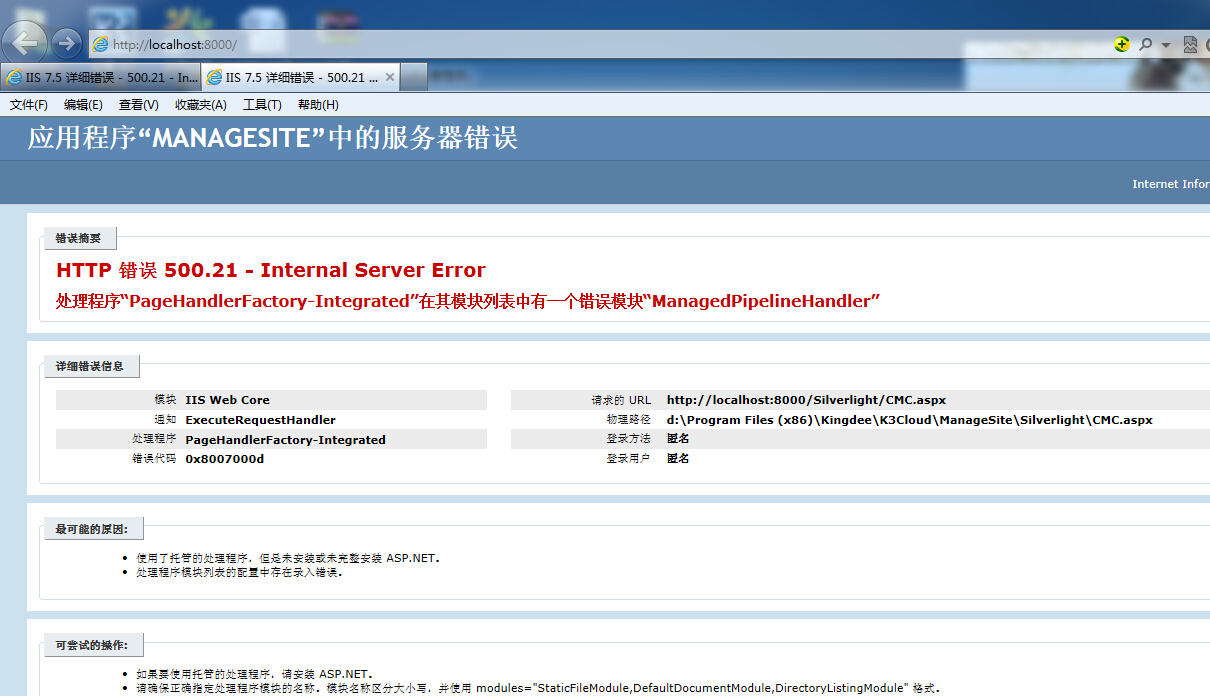Open the 收藏夹(A) menu
This screenshot has height=696, width=1210.
tap(201, 104)
